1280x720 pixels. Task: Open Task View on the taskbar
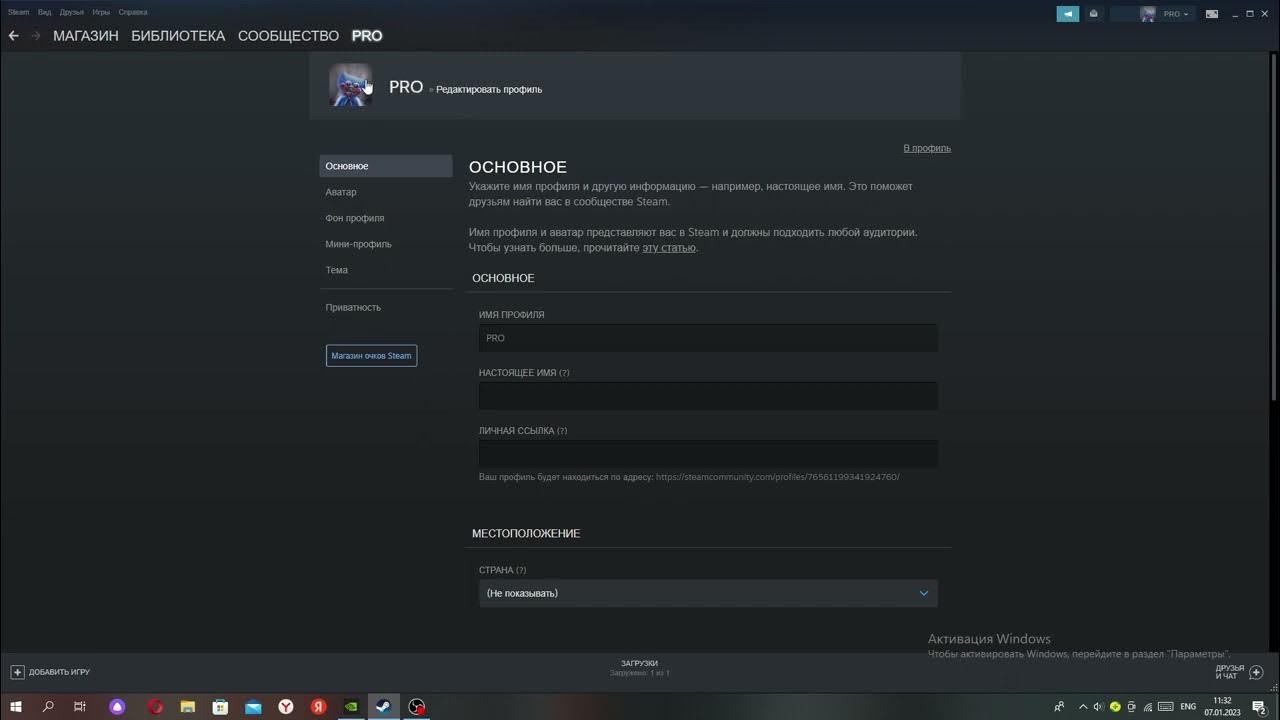(x=80, y=707)
